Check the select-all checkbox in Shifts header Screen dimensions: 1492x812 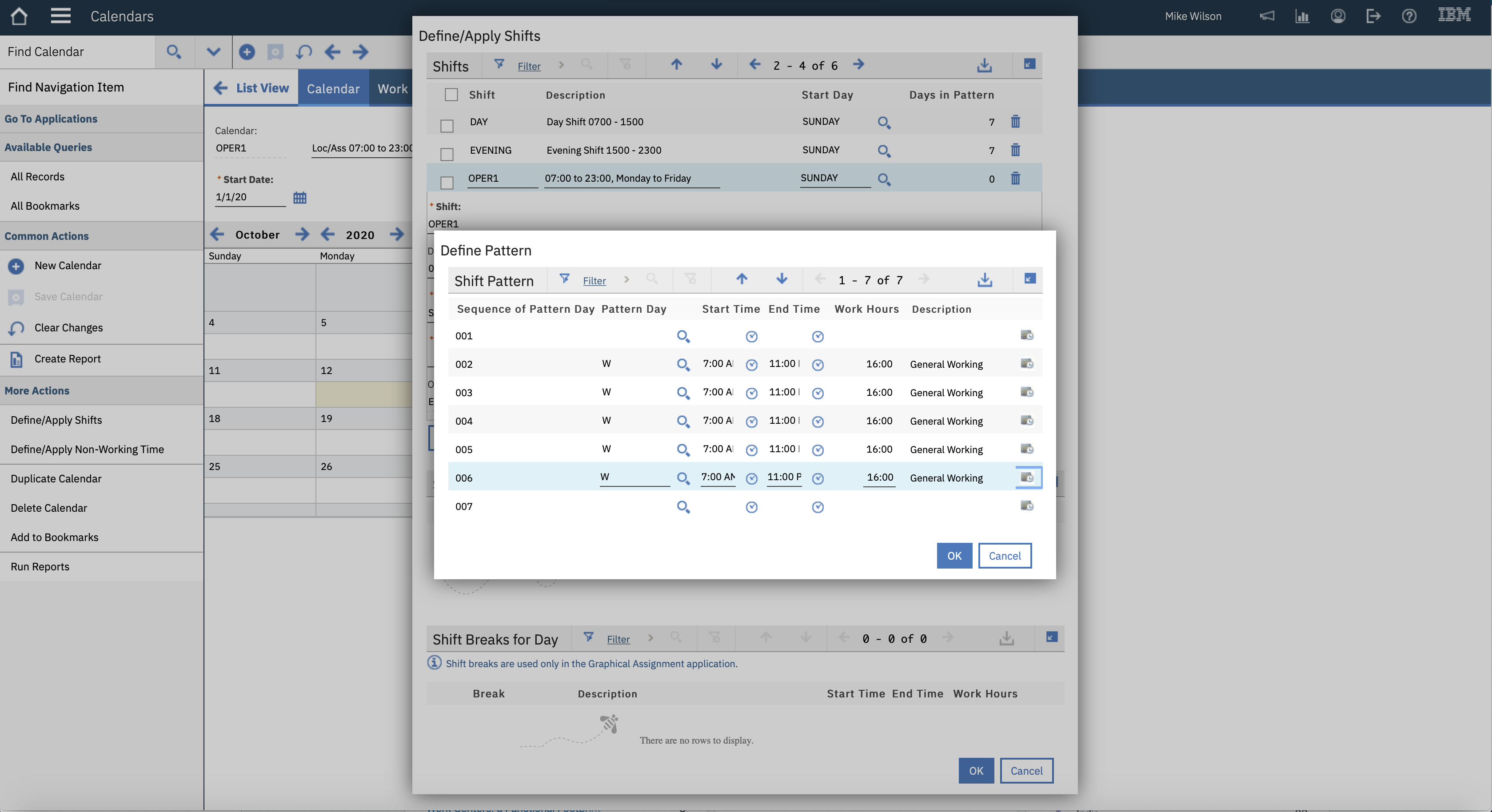click(x=451, y=95)
